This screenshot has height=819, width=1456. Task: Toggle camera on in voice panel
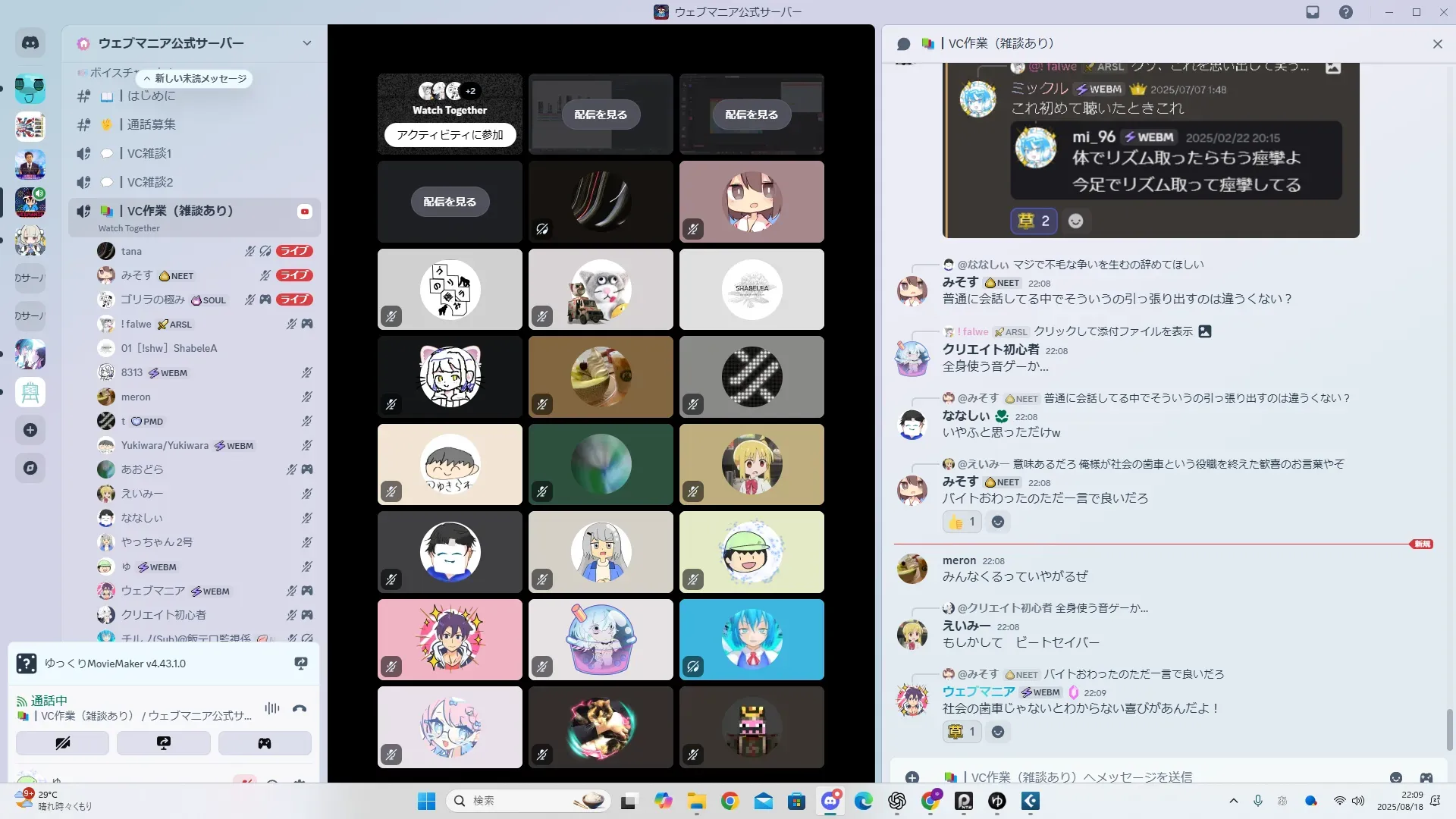[62, 743]
